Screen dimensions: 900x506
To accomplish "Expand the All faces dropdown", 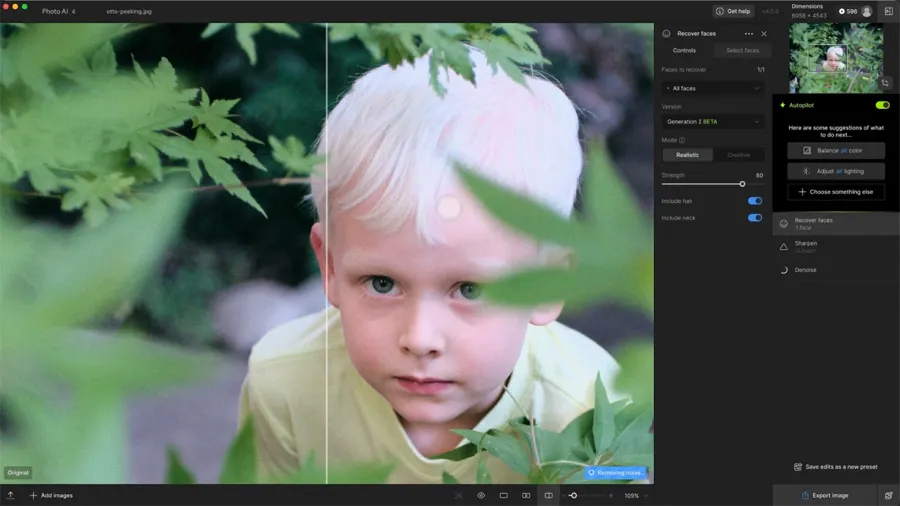I will tap(712, 88).
